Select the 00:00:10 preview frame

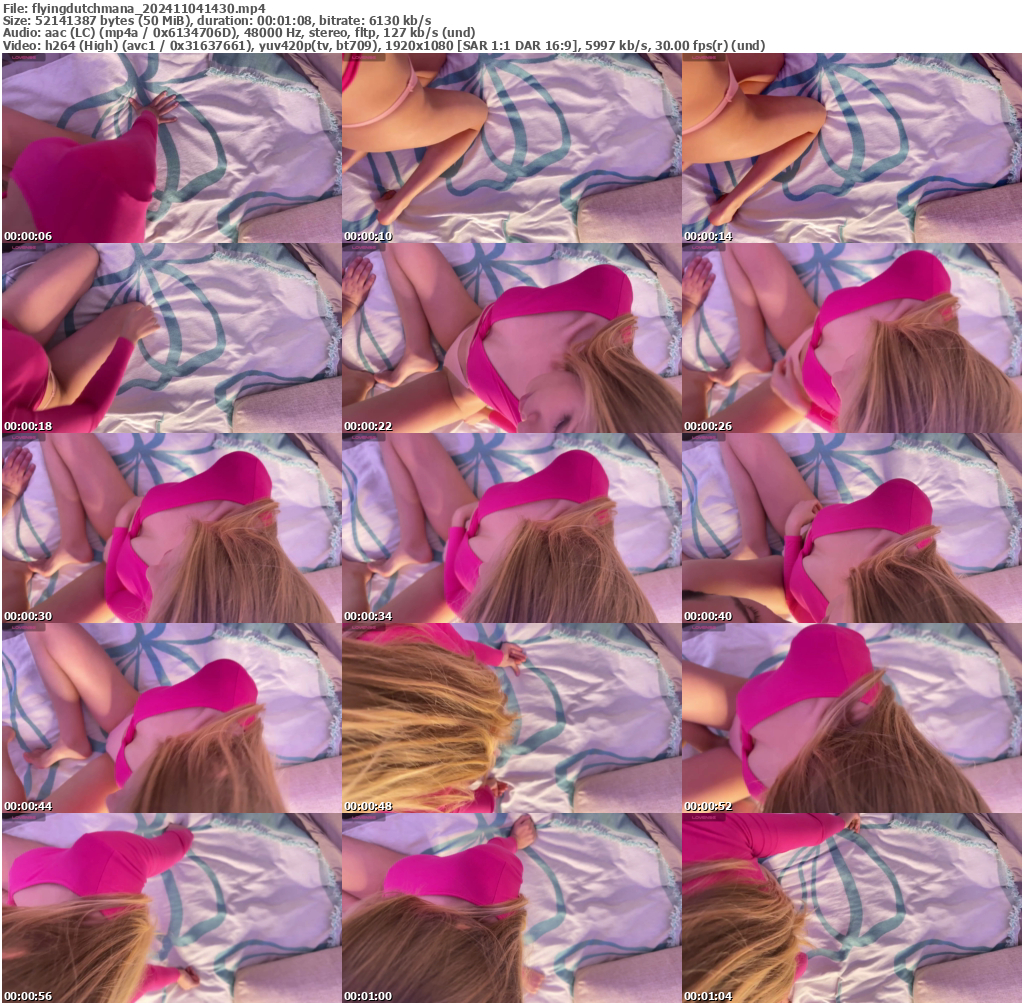pyautogui.click(x=511, y=150)
